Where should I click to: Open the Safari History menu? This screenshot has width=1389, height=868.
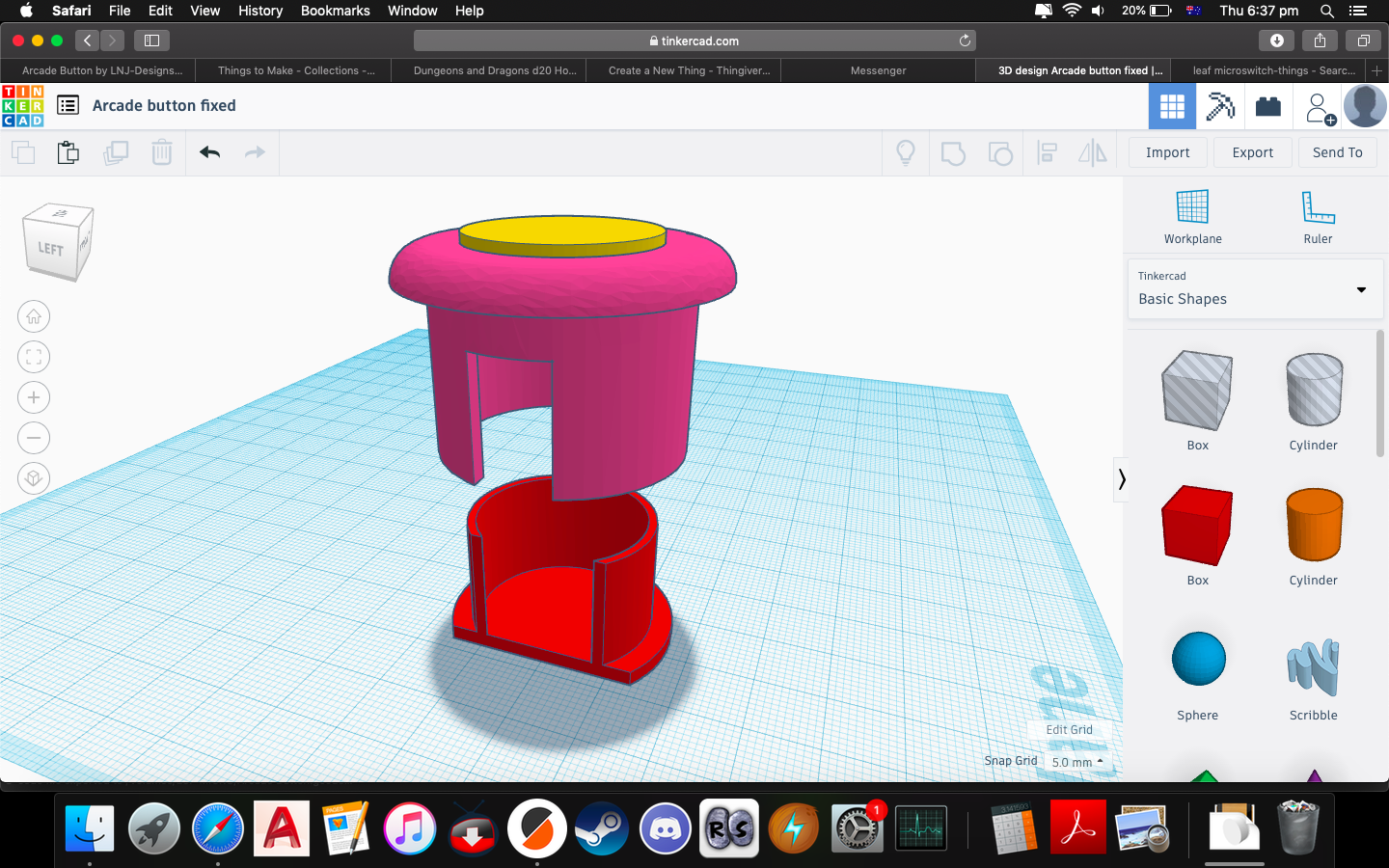click(x=260, y=11)
